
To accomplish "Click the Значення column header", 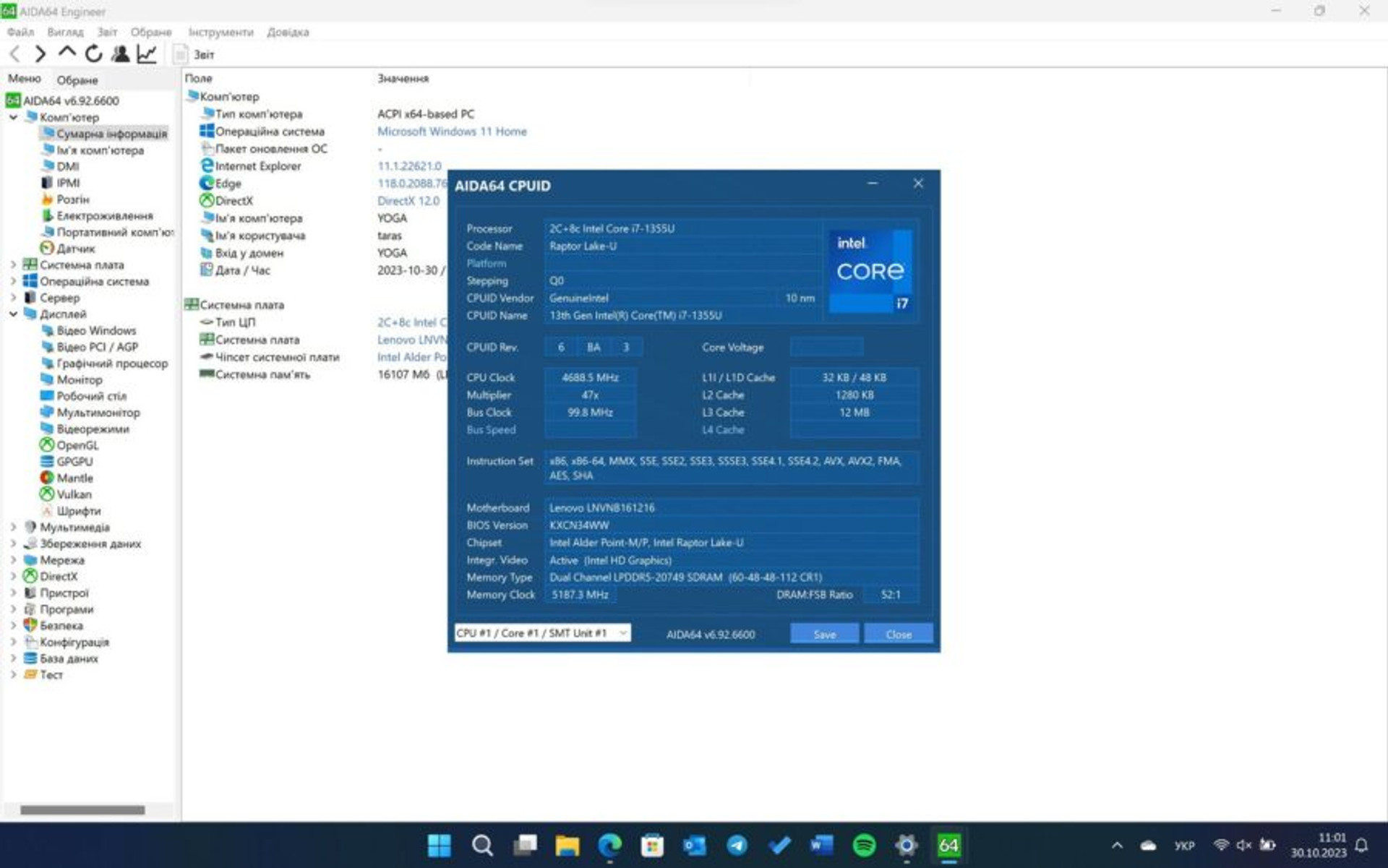I will pyautogui.click(x=403, y=78).
